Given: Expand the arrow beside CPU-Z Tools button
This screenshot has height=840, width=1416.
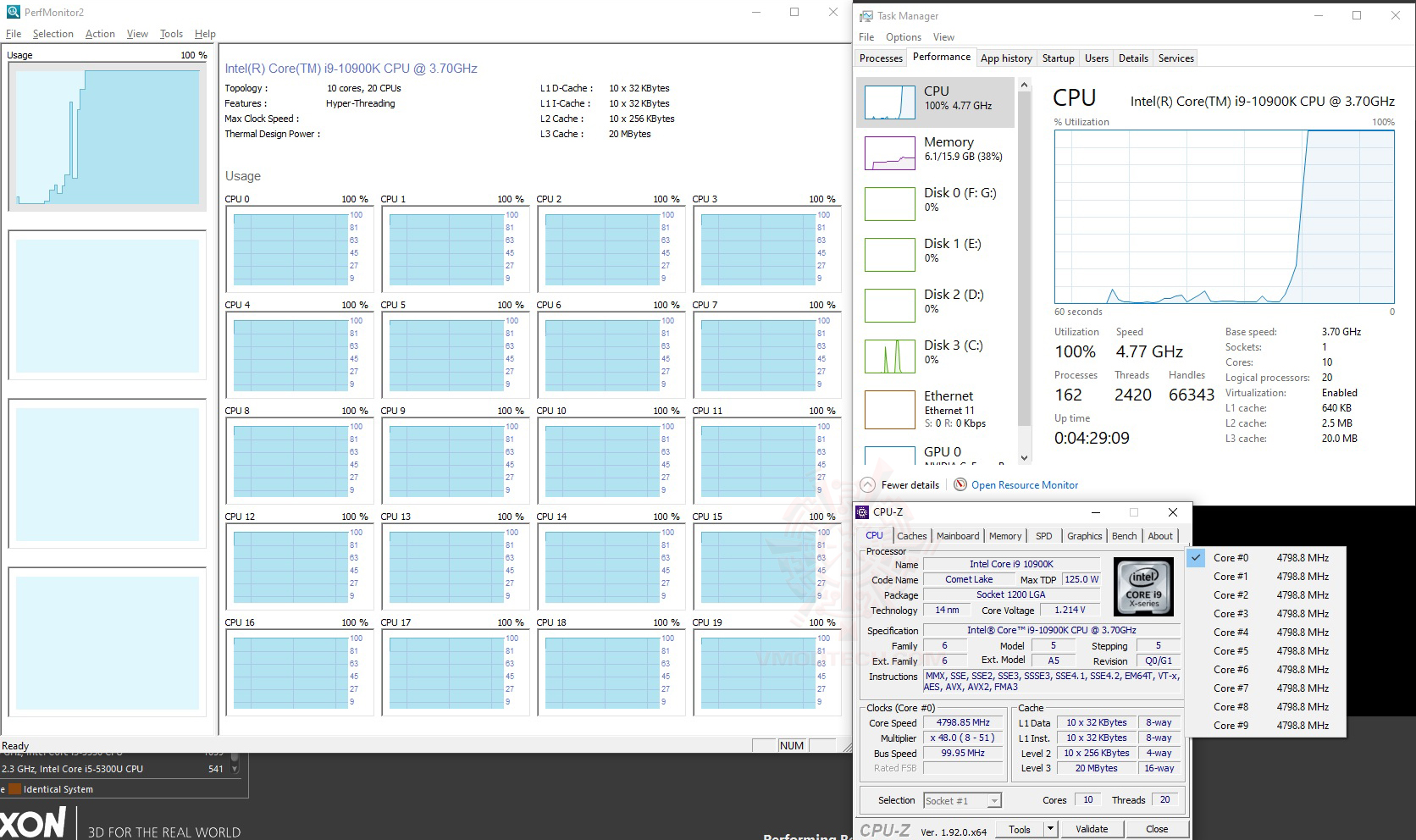Looking at the screenshot, I should tap(1050, 829).
